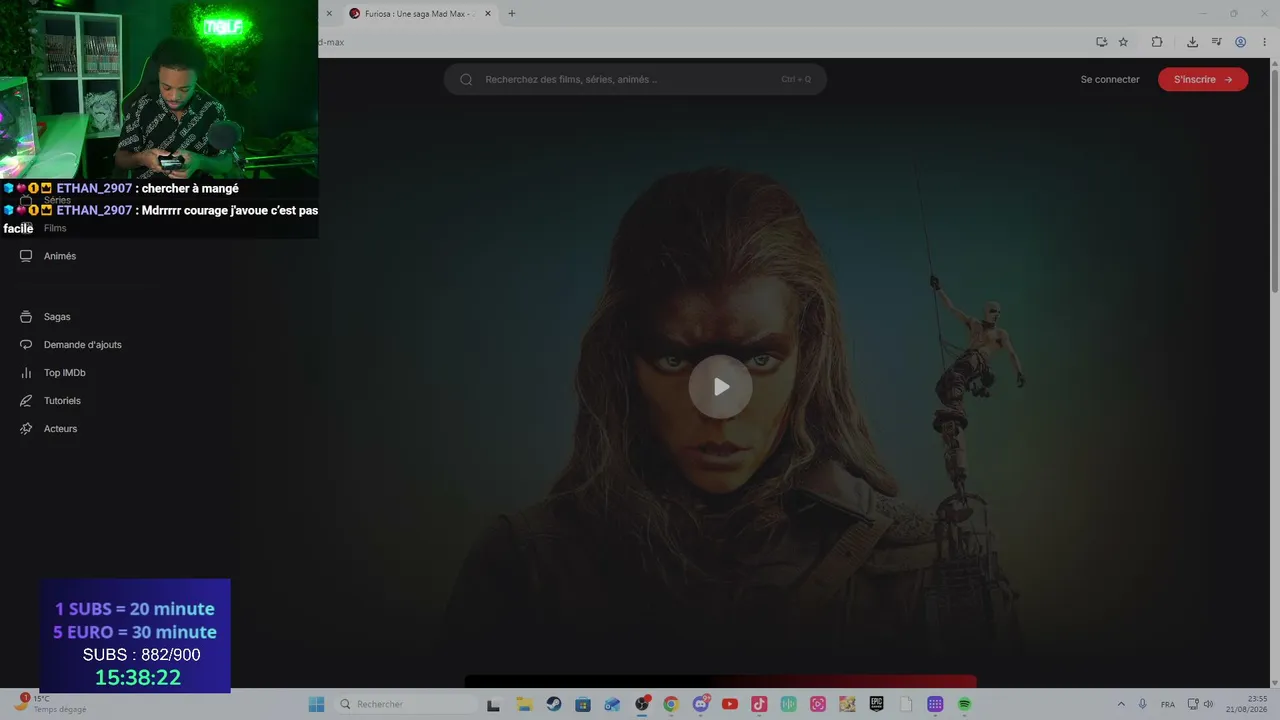Open Demande d'ajouts in the sidebar

83,345
